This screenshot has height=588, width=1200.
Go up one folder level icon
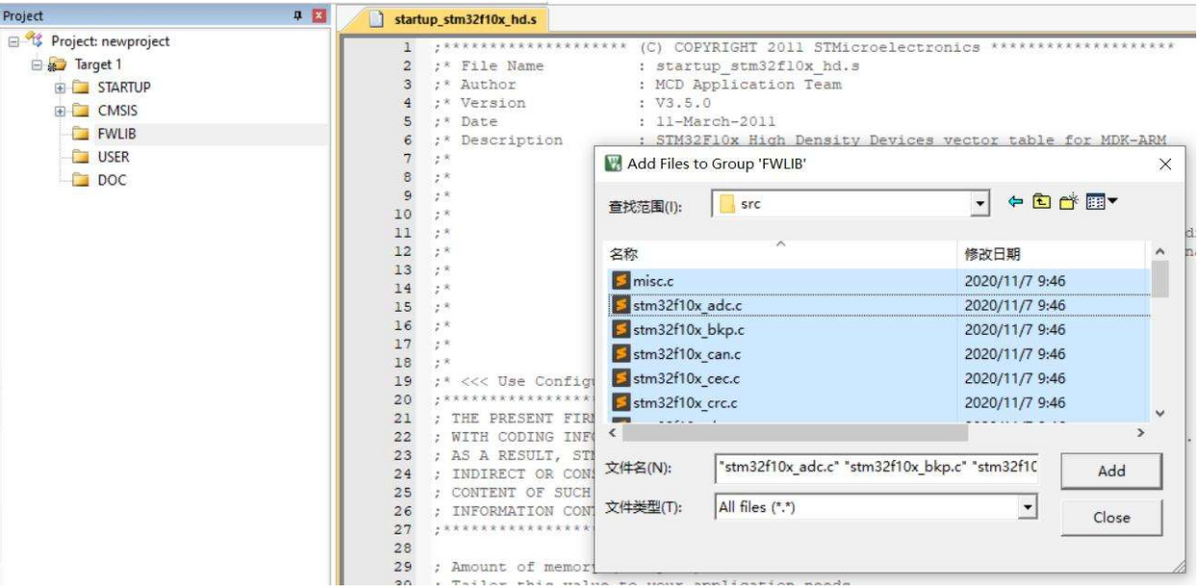point(1042,202)
